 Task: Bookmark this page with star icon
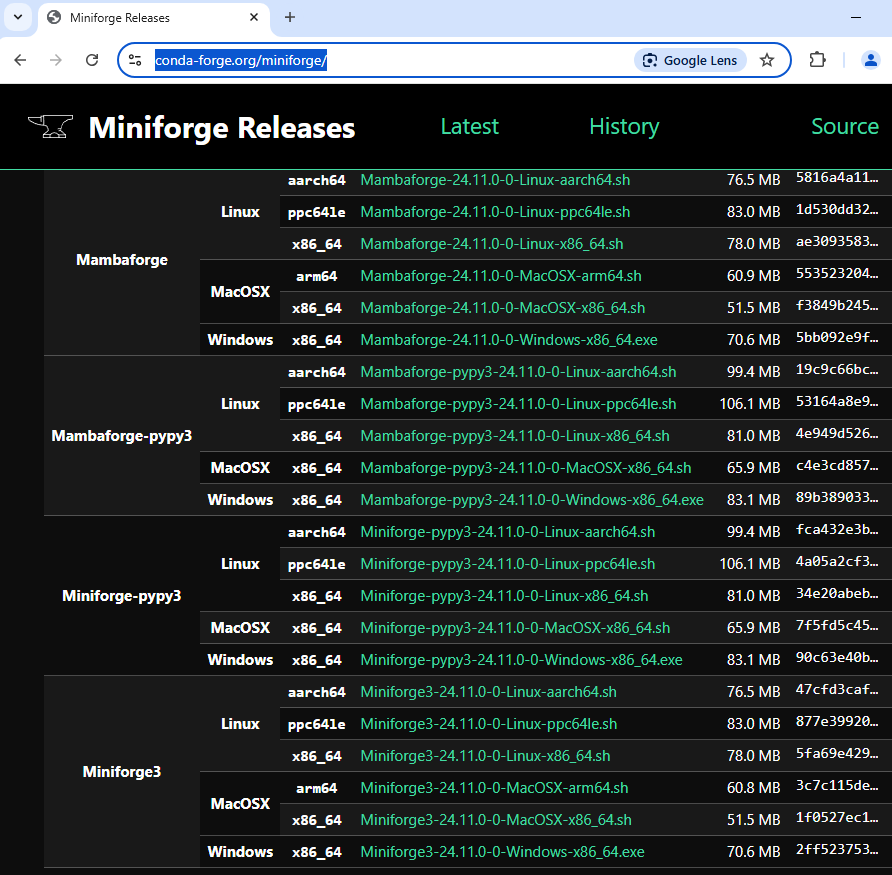pos(767,60)
